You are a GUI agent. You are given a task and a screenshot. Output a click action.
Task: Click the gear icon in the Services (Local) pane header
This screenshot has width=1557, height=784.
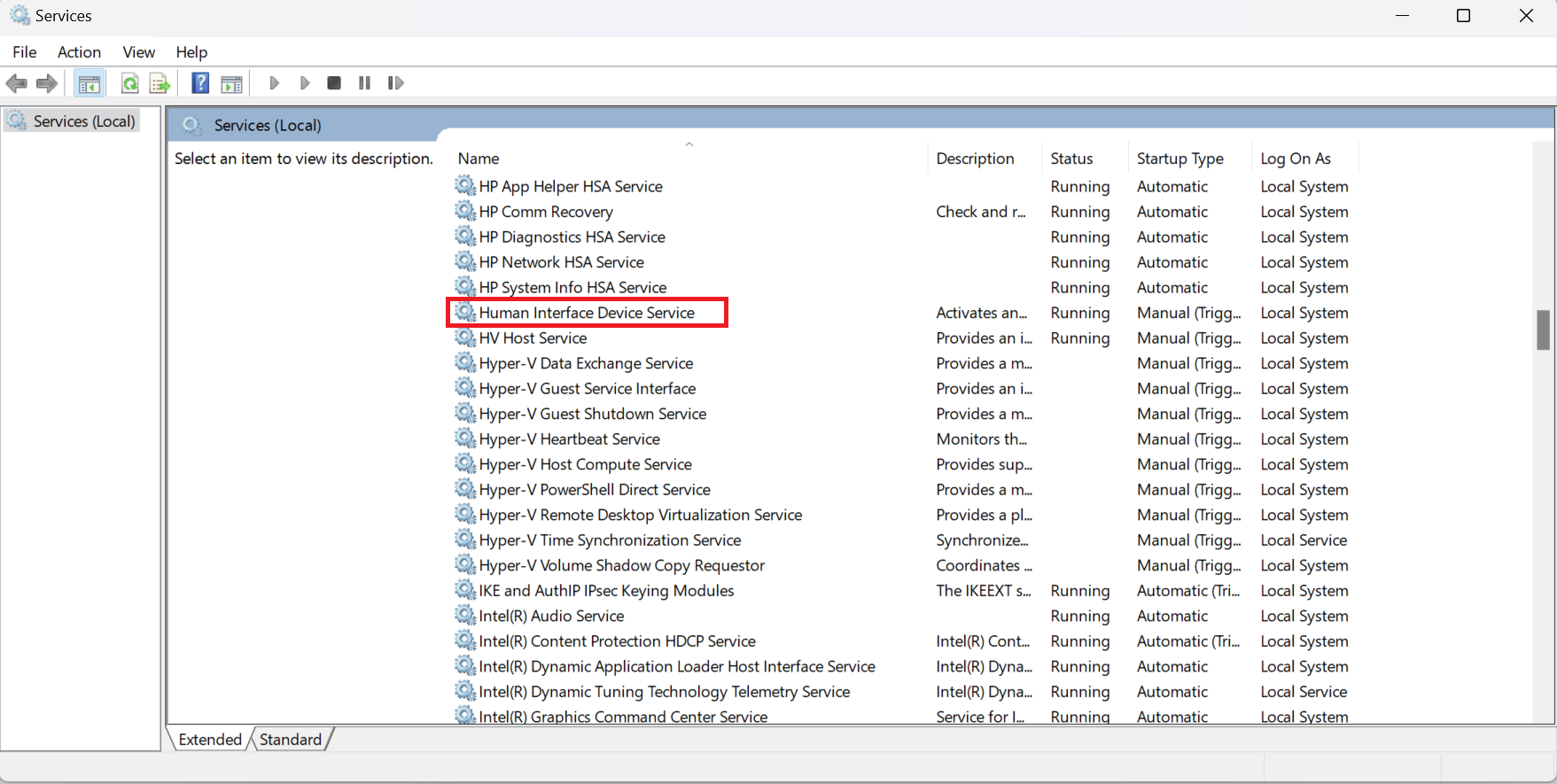(x=192, y=125)
